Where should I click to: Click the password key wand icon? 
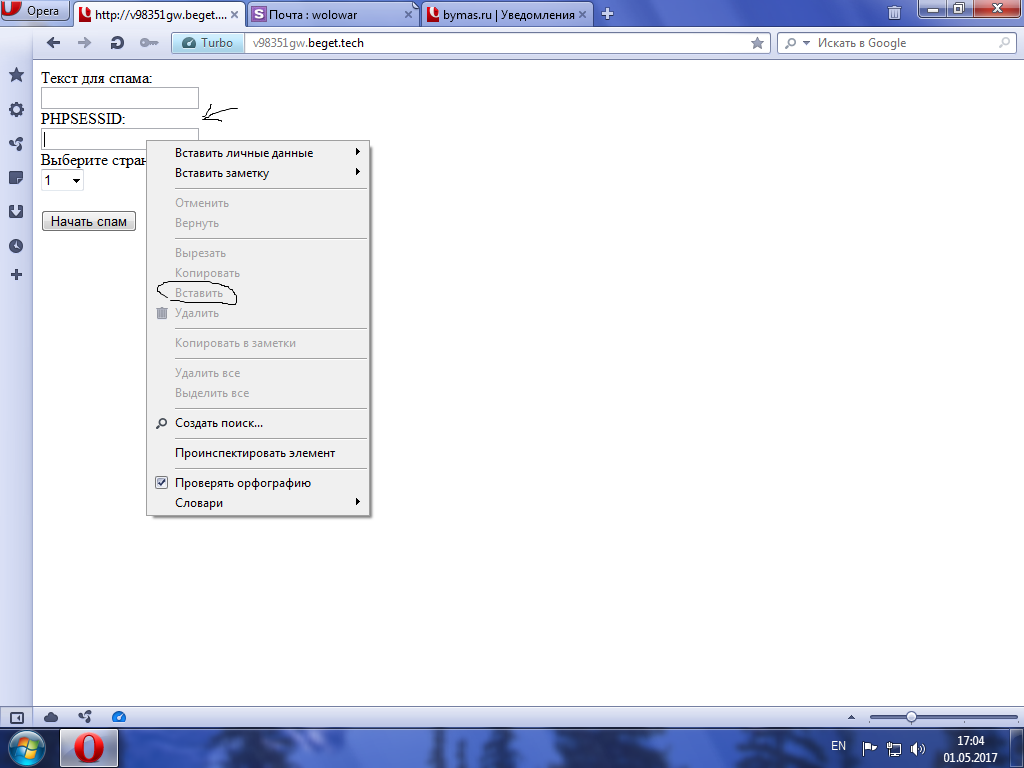(x=148, y=43)
